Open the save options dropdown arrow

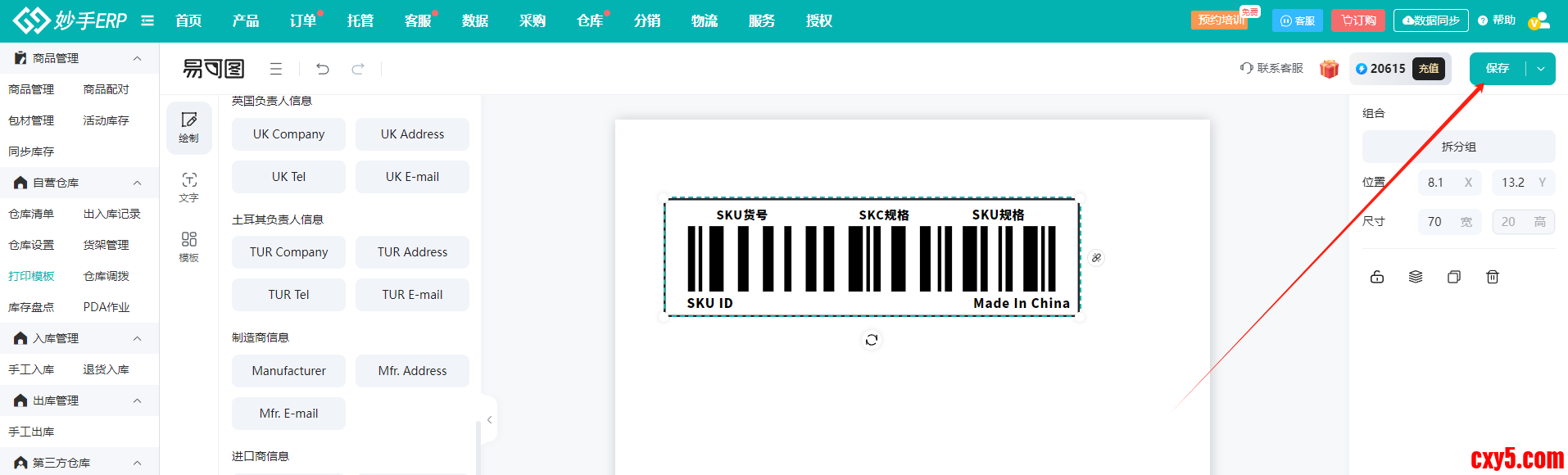click(1541, 69)
